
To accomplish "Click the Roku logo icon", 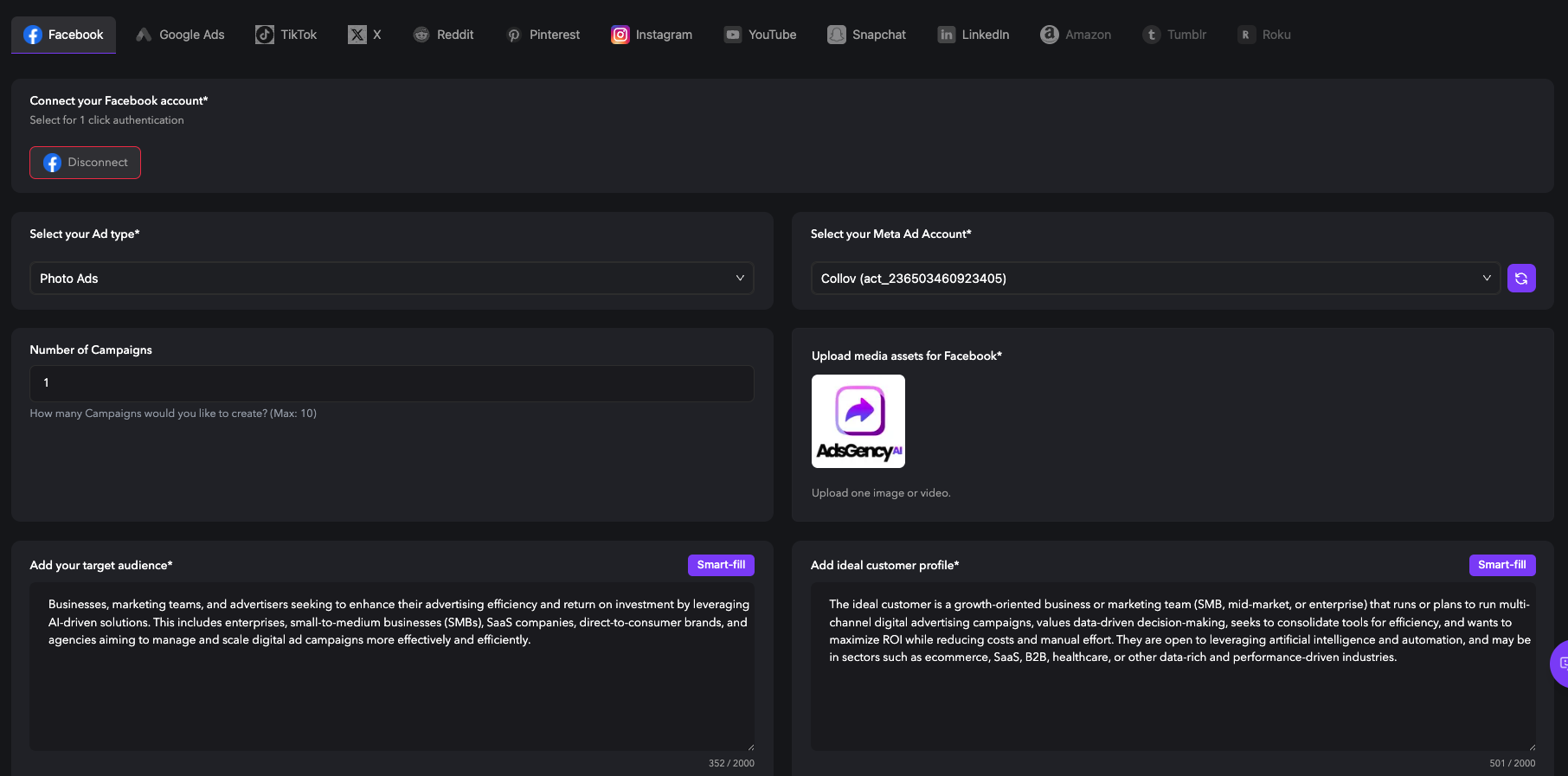I will pyautogui.click(x=1246, y=35).
